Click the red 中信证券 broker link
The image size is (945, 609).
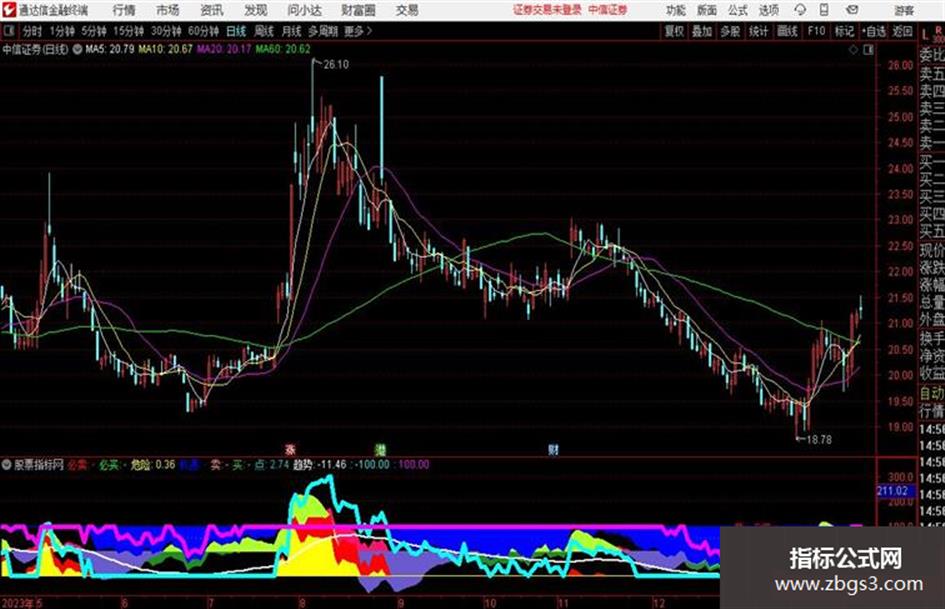[x=608, y=10]
